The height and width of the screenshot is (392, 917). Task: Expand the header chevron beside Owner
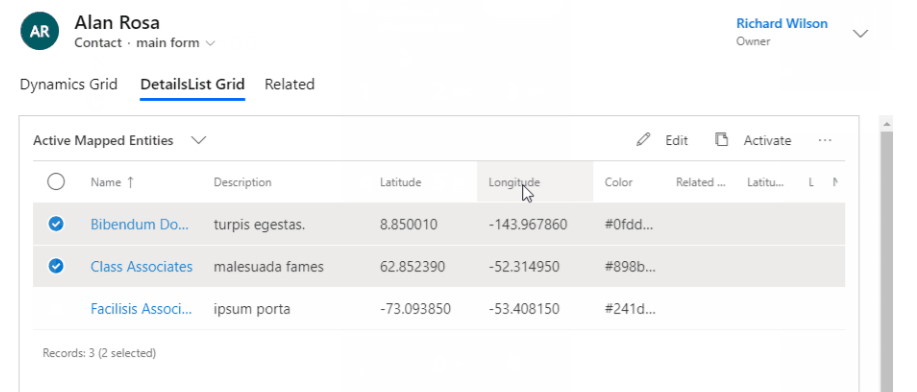pyautogui.click(x=860, y=34)
